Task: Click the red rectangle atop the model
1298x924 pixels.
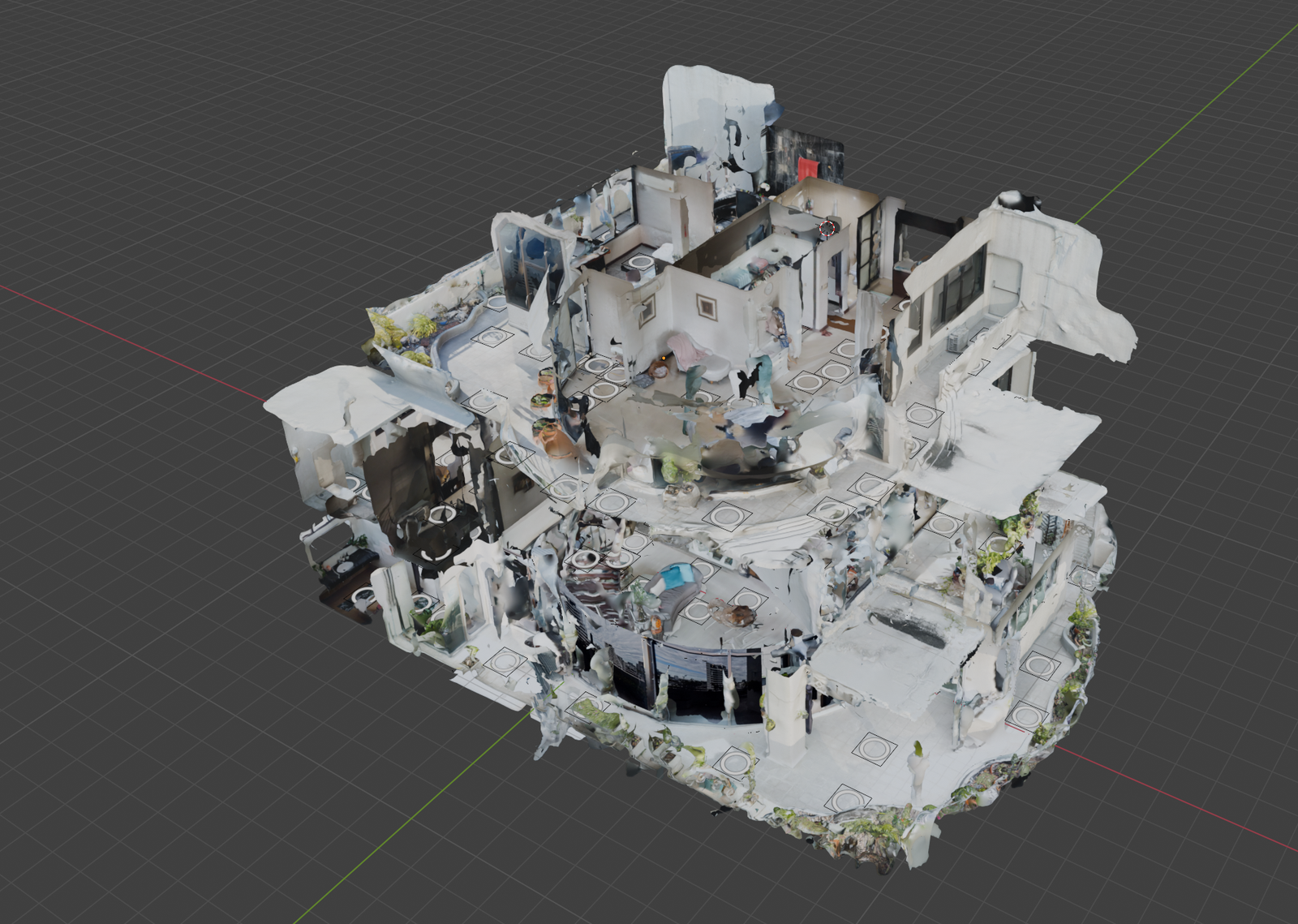Action: tap(809, 169)
